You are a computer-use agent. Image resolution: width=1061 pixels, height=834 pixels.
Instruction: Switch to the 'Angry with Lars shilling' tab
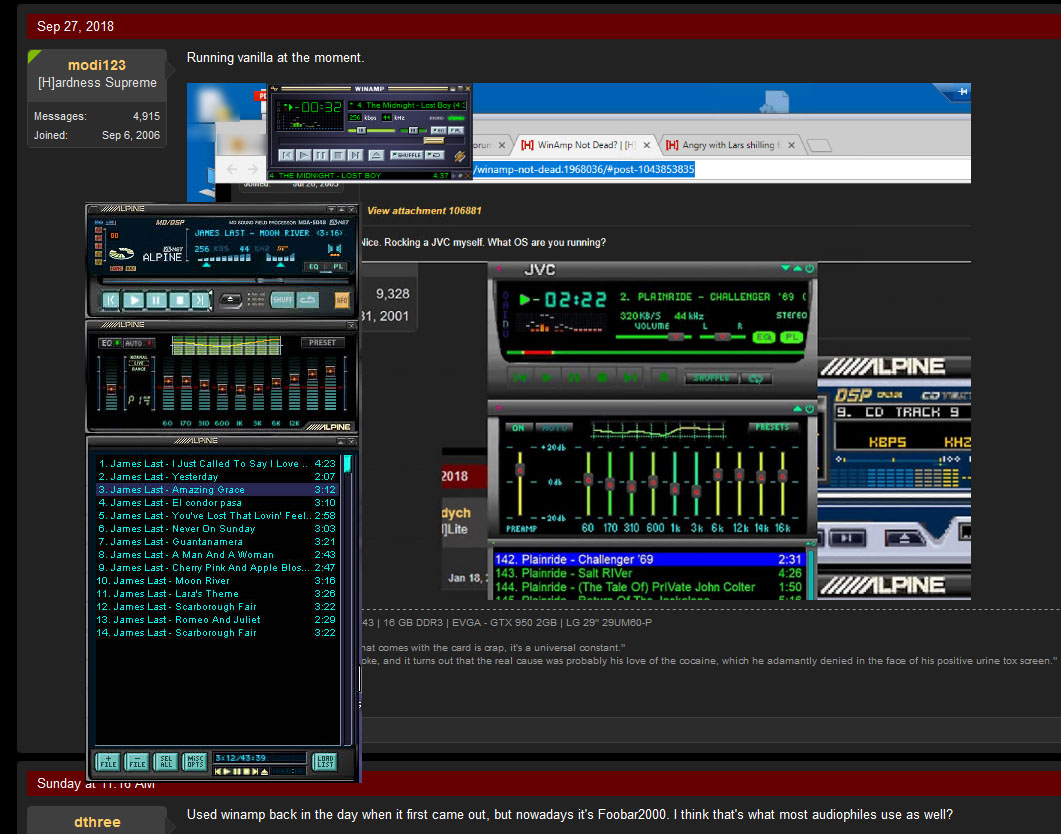tap(730, 146)
